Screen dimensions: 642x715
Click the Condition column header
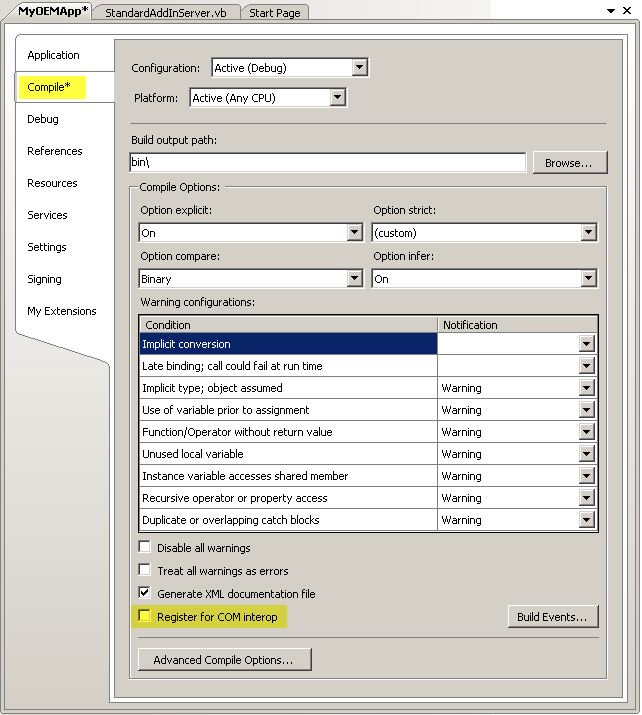(x=288, y=325)
